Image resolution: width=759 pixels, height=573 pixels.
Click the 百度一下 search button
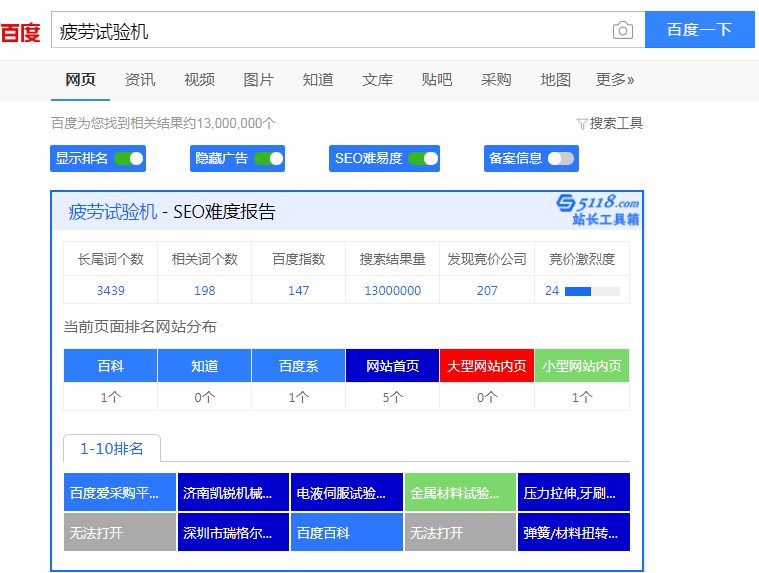[699, 30]
